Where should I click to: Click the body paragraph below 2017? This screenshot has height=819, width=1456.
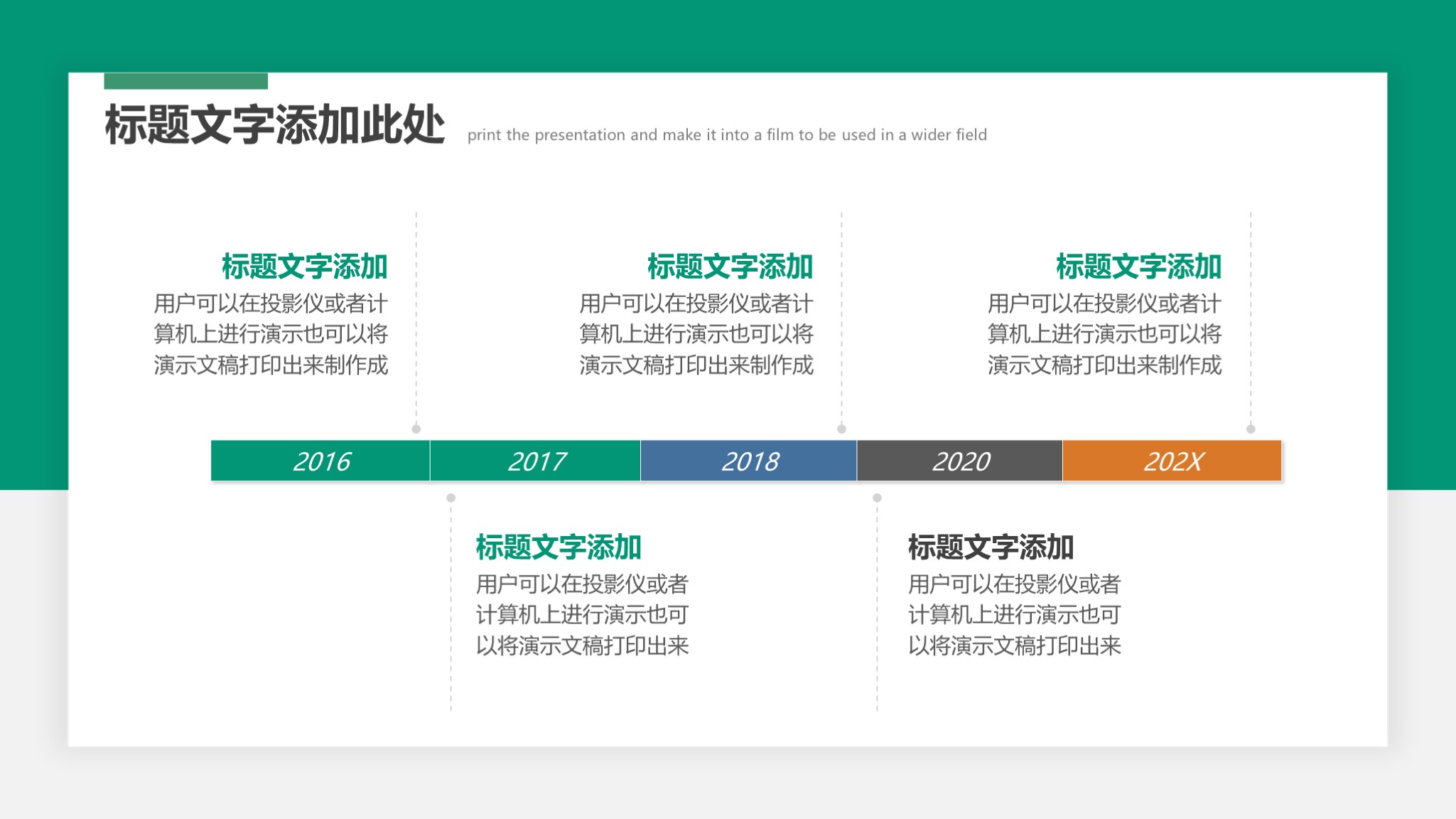click(x=582, y=615)
